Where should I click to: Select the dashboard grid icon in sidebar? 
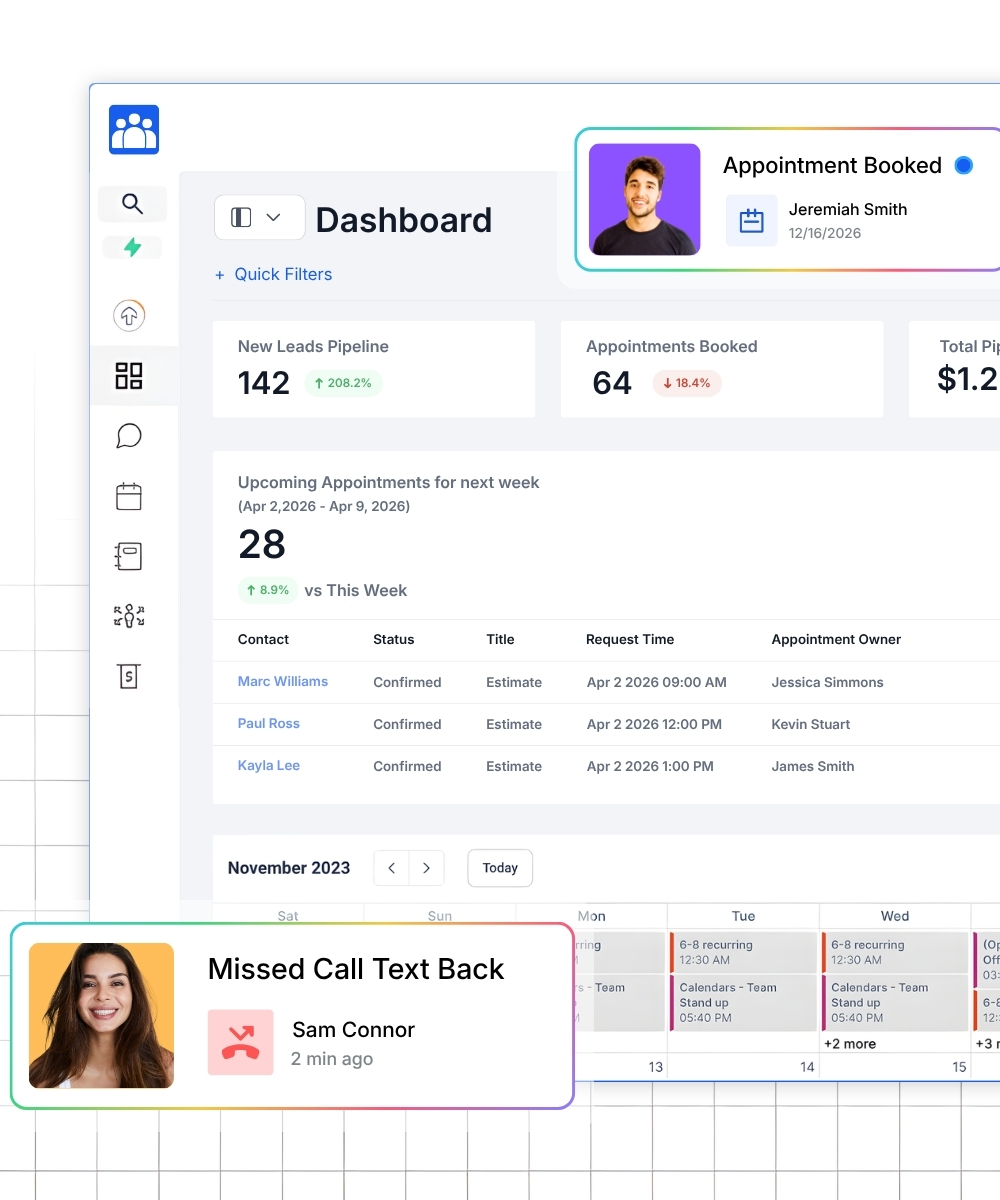pos(129,376)
